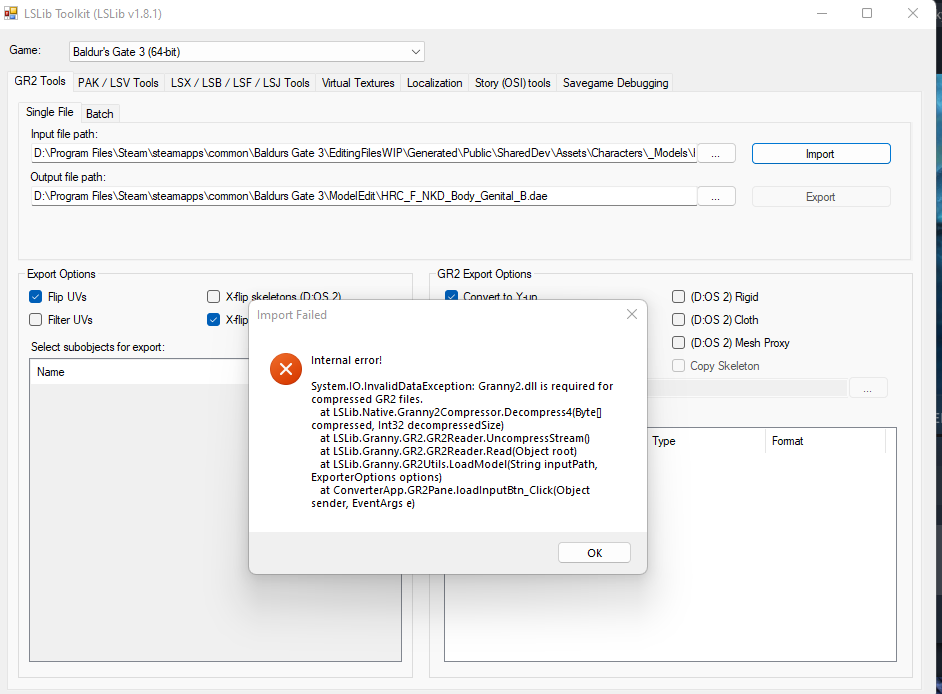Open the Game selection dropdown
942x694 pixels.
coord(247,51)
